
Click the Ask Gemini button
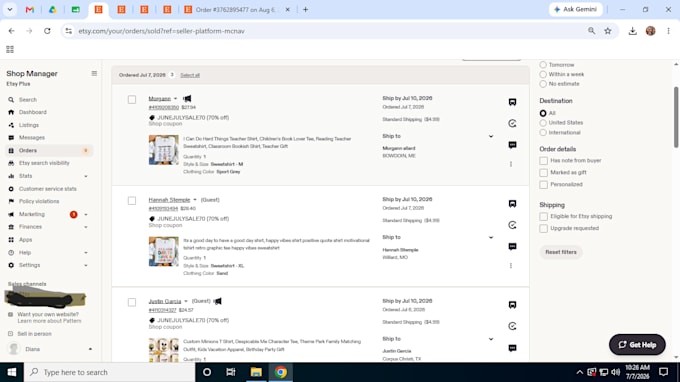tap(575, 10)
